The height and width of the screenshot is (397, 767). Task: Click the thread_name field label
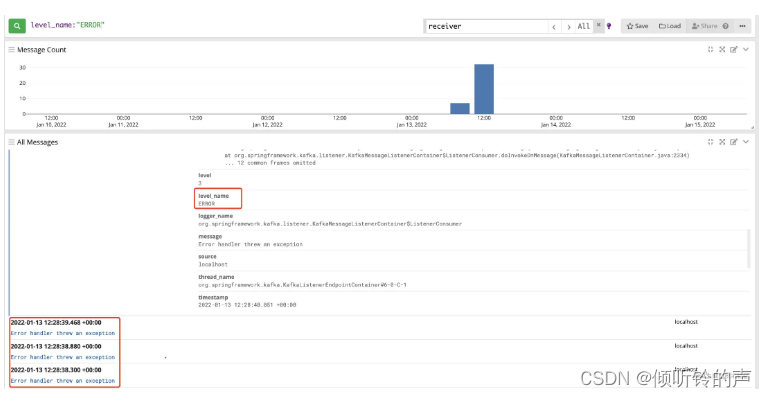tap(216, 277)
